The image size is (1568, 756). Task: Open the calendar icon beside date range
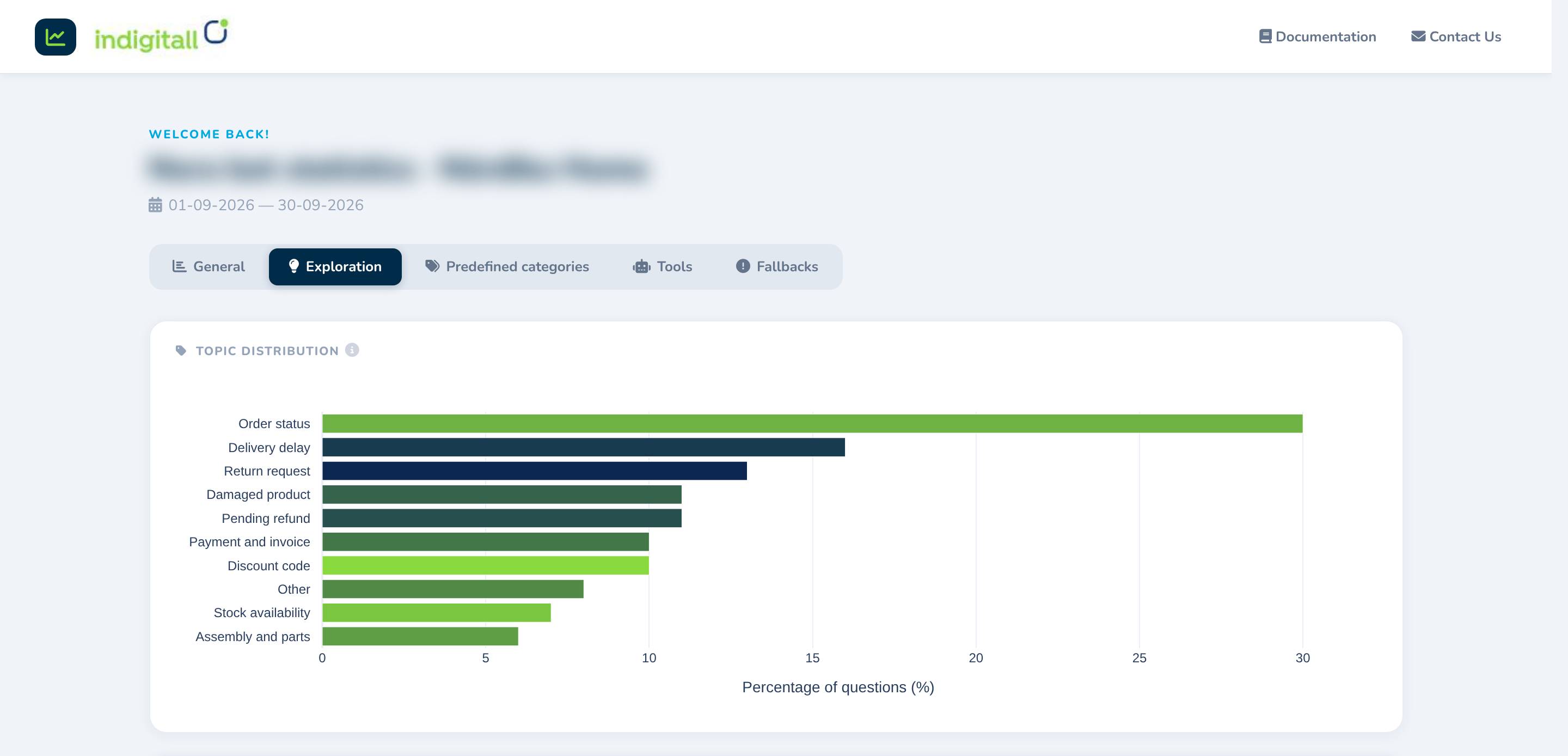point(155,205)
